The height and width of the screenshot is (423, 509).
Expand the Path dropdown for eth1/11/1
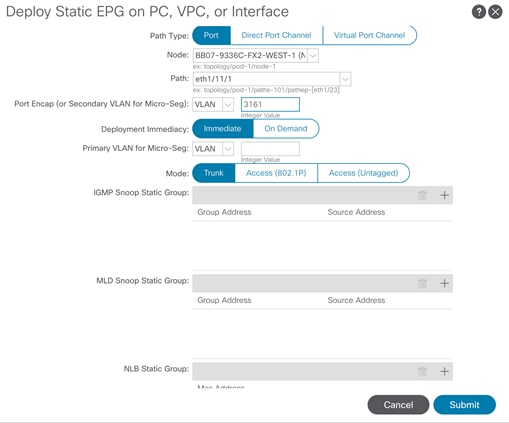[x=345, y=79]
